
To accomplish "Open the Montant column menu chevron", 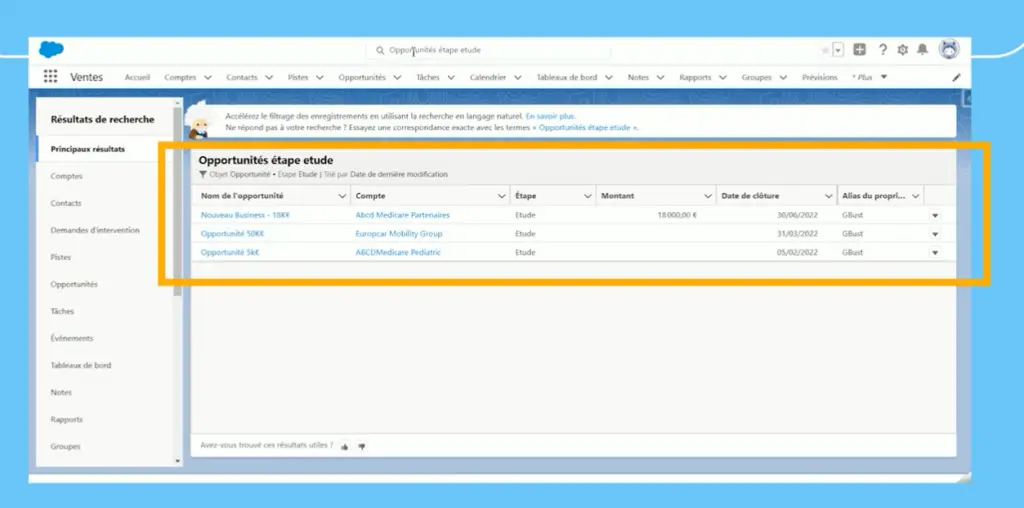I will click(707, 196).
